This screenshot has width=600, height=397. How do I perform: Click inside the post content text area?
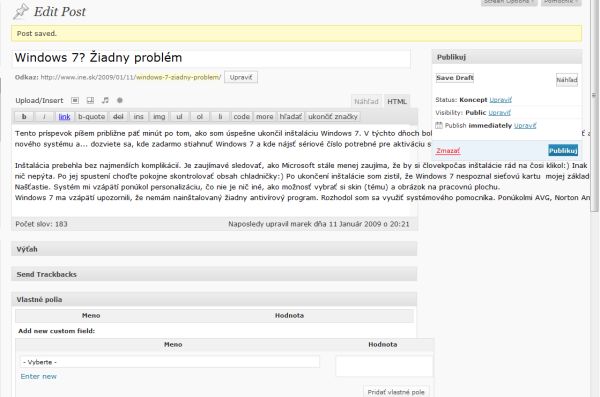coord(214,170)
